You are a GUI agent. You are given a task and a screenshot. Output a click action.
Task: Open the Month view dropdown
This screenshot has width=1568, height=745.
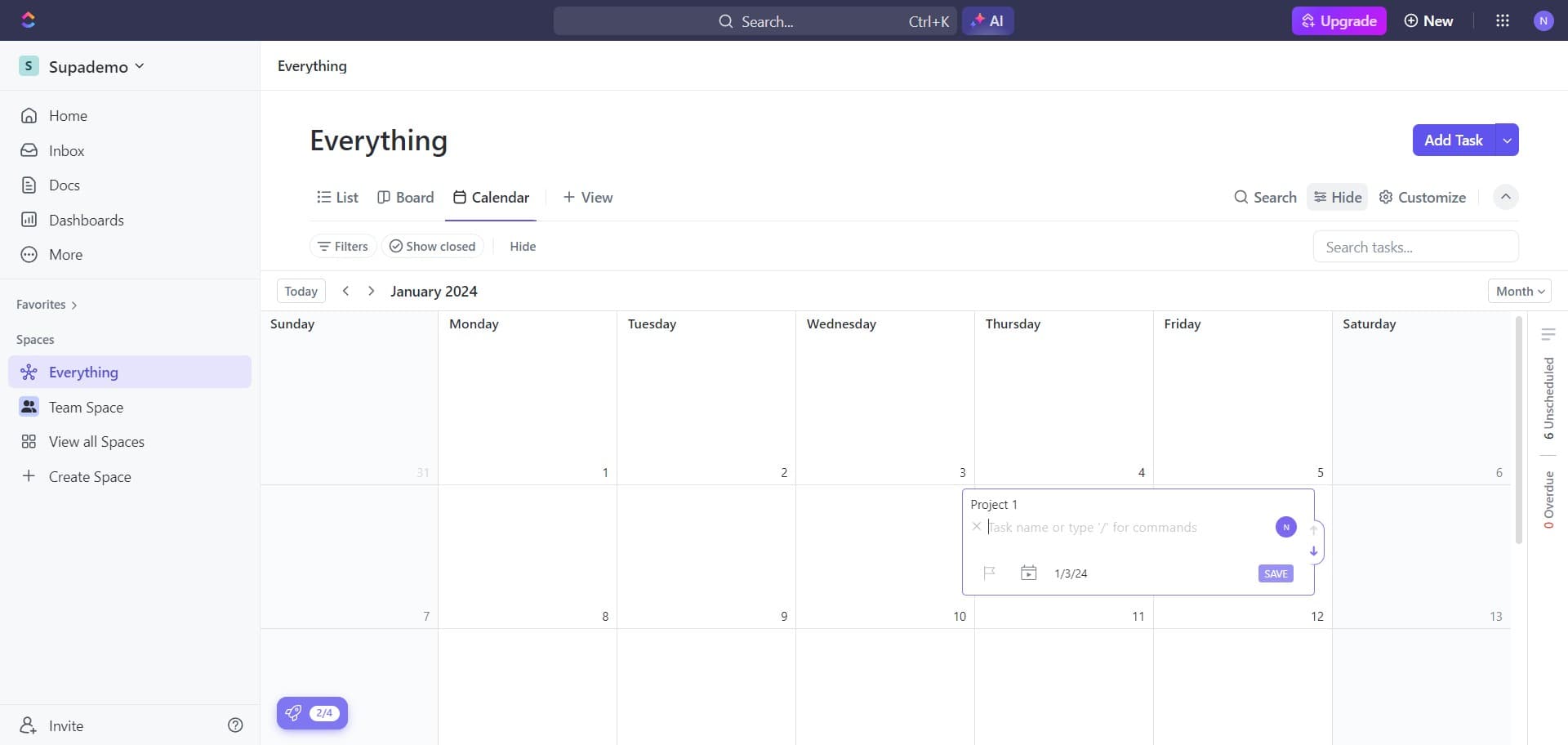[1519, 290]
